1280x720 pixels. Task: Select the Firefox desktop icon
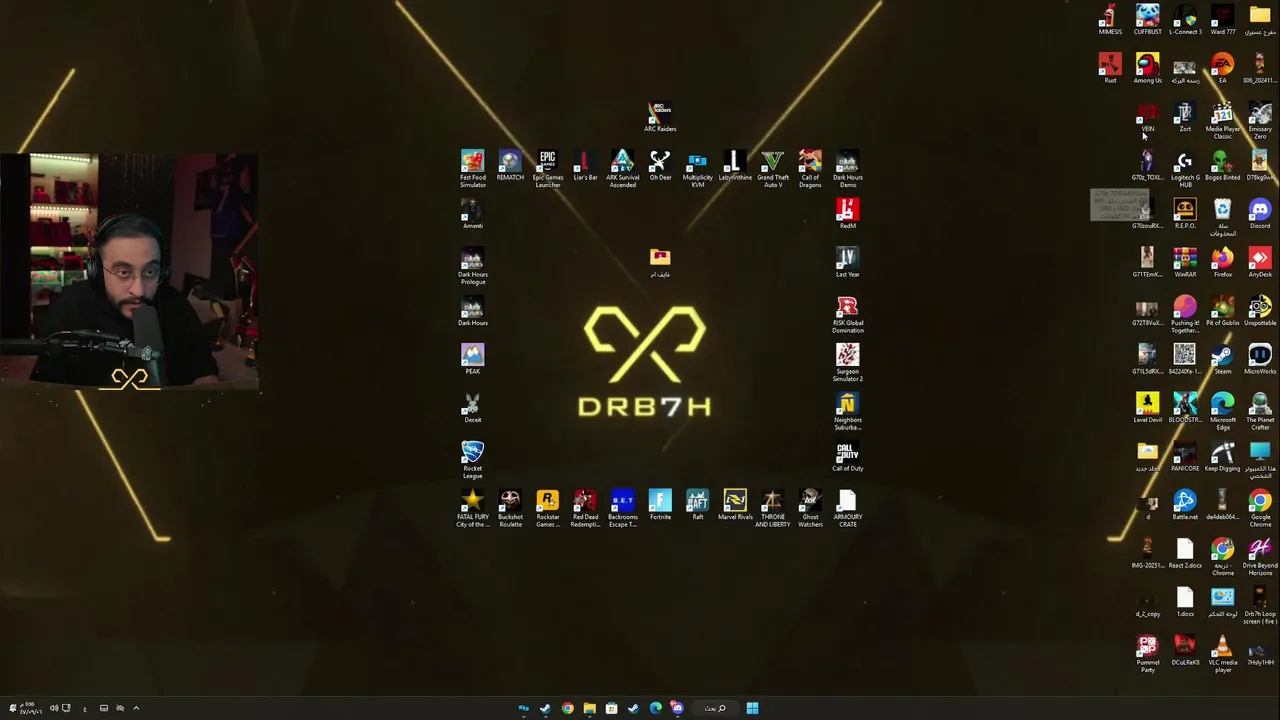pos(1222,263)
